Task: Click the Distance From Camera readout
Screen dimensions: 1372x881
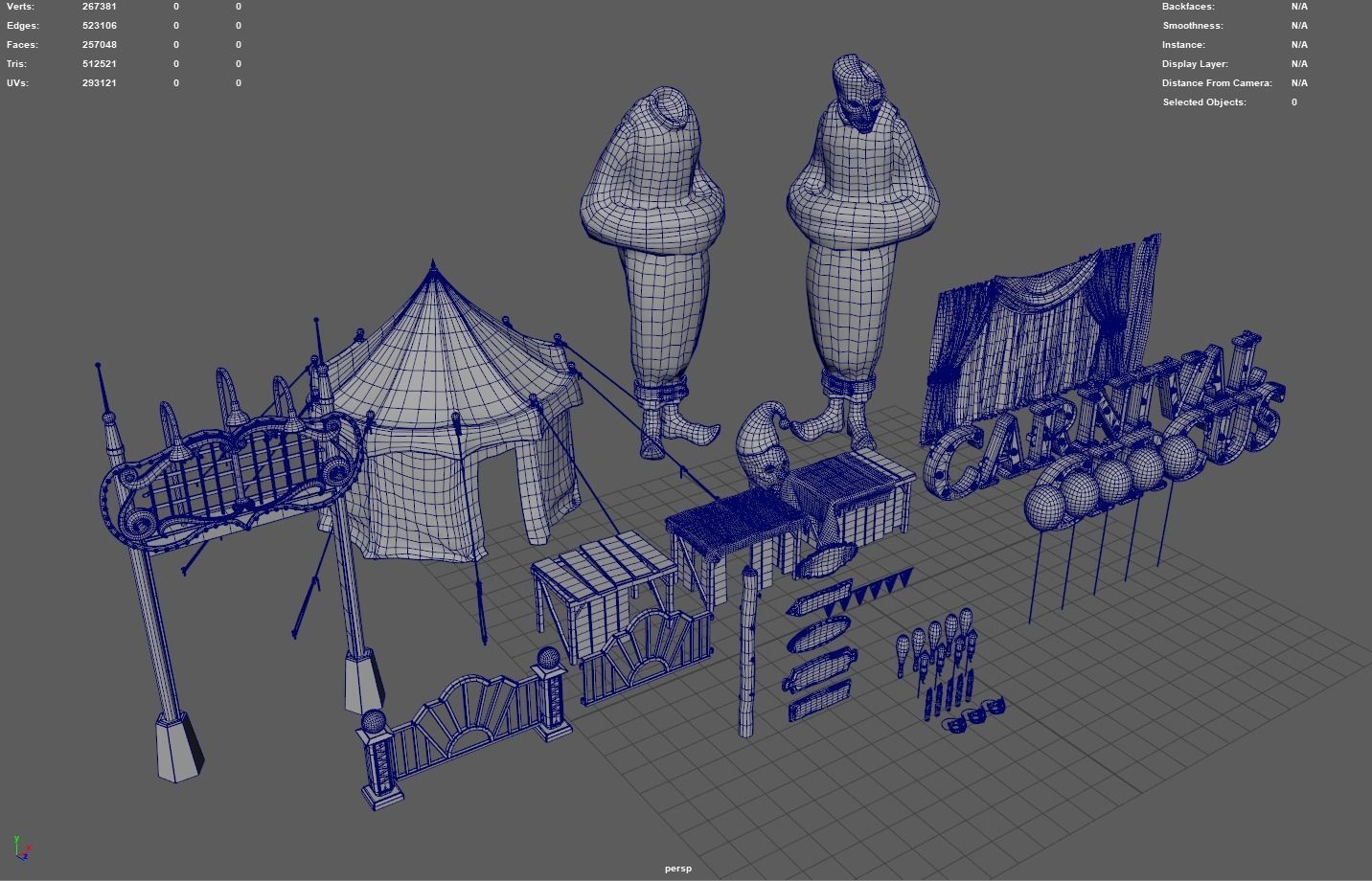Action: pos(1216,82)
